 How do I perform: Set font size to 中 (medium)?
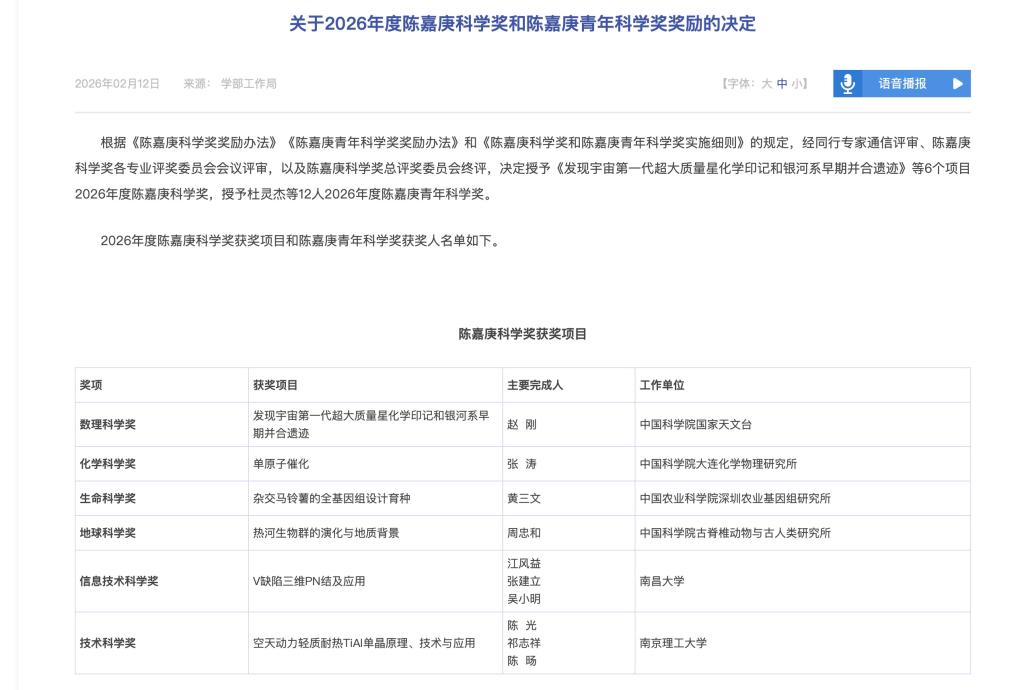782,84
